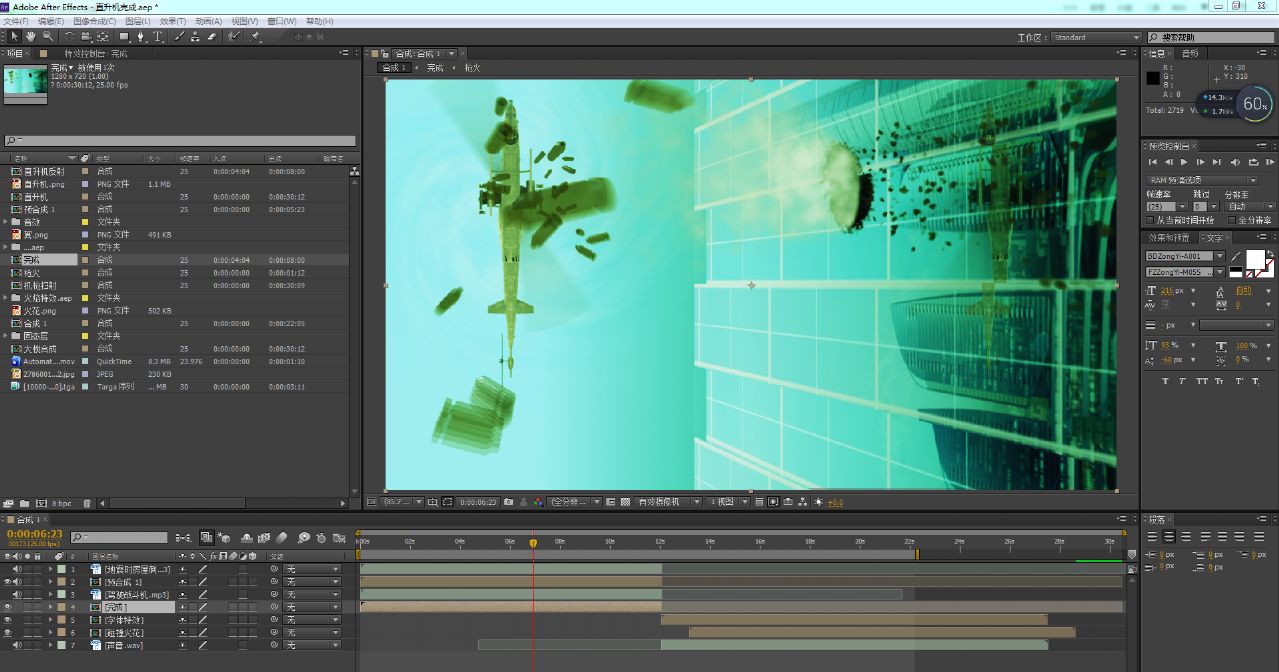The height and width of the screenshot is (672, 1279).
Task: Expand layer 1 properties triangle
Action: click(51, 569)
